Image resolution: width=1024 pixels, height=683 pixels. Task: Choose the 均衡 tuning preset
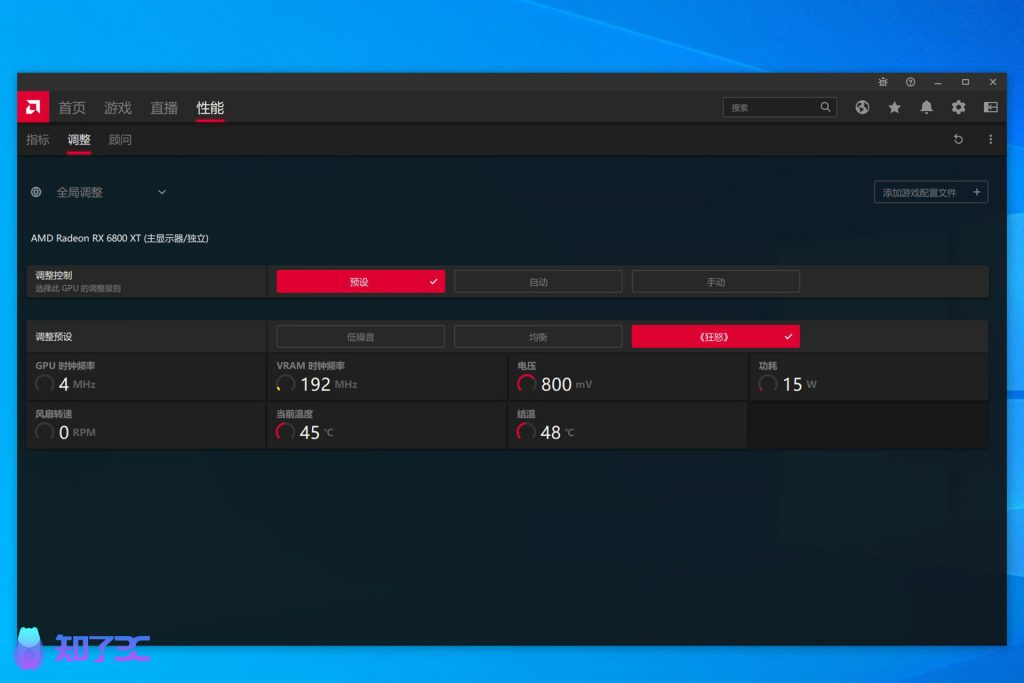point(538,336)
